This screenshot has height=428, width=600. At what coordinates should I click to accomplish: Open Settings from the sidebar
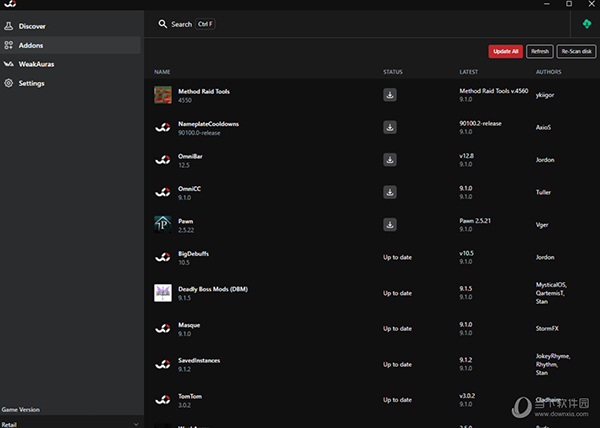70,83
